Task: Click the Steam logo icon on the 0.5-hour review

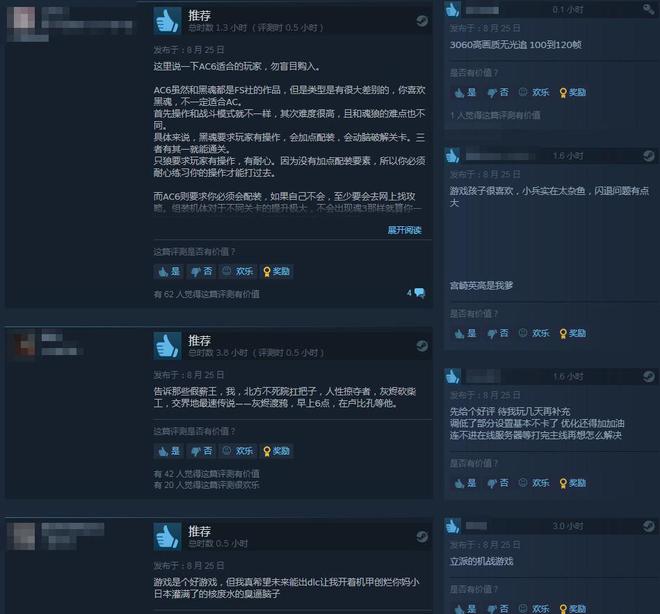Action: (422, 537)
